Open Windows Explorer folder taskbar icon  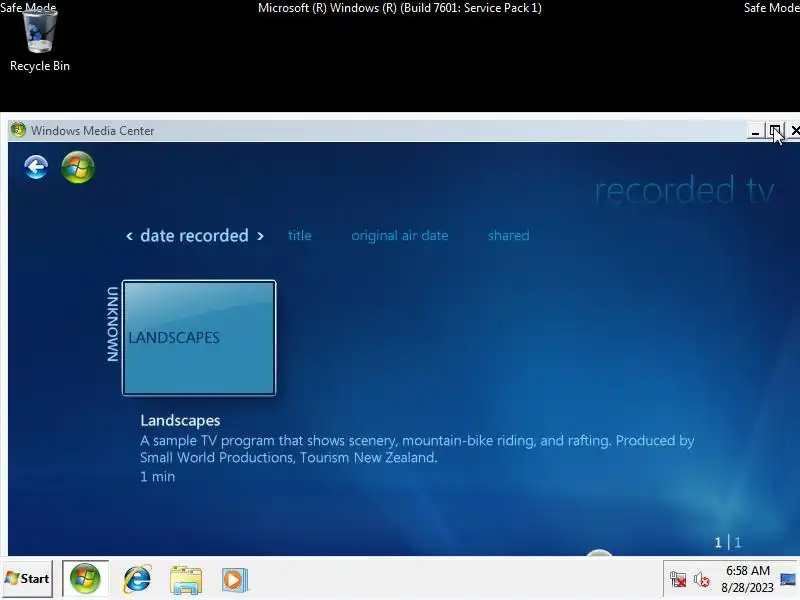click(186, 580)
